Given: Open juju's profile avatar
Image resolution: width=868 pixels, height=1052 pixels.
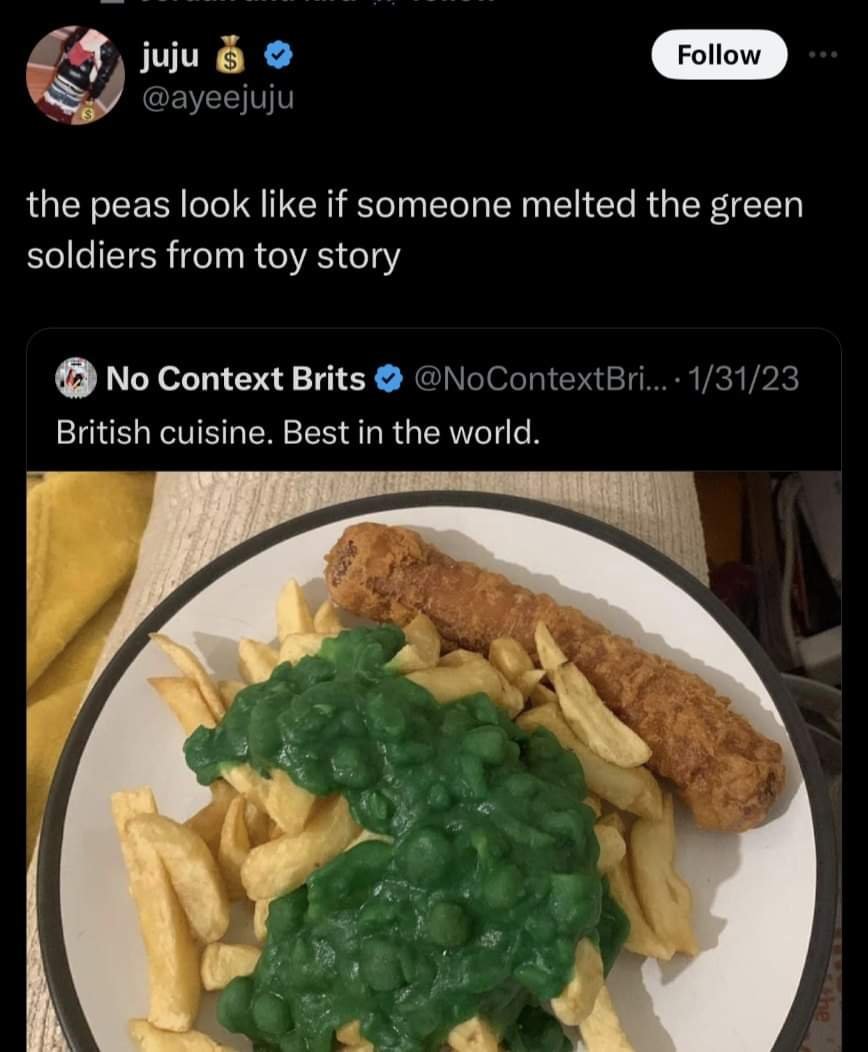Looking at the screenshot, I should click(x=75, y=74).
